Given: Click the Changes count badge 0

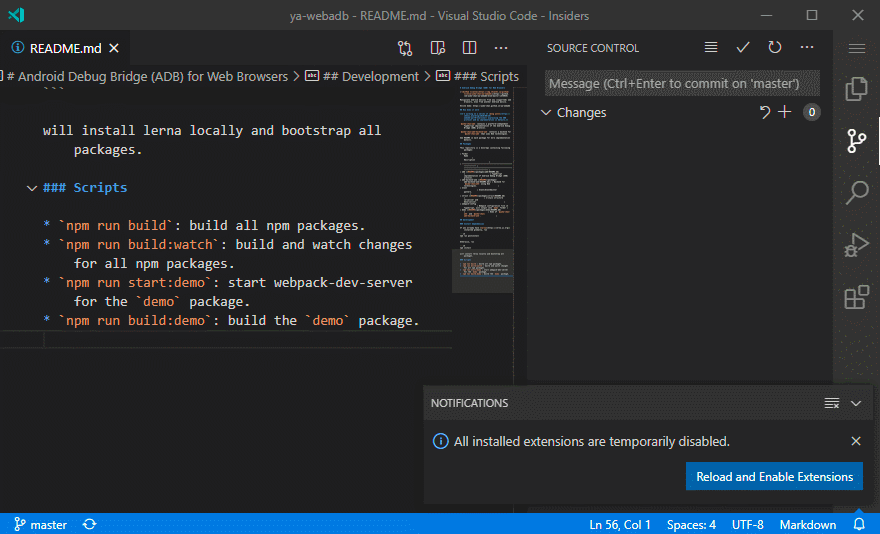Looking at the screenshot, I should tap(812, 112).
